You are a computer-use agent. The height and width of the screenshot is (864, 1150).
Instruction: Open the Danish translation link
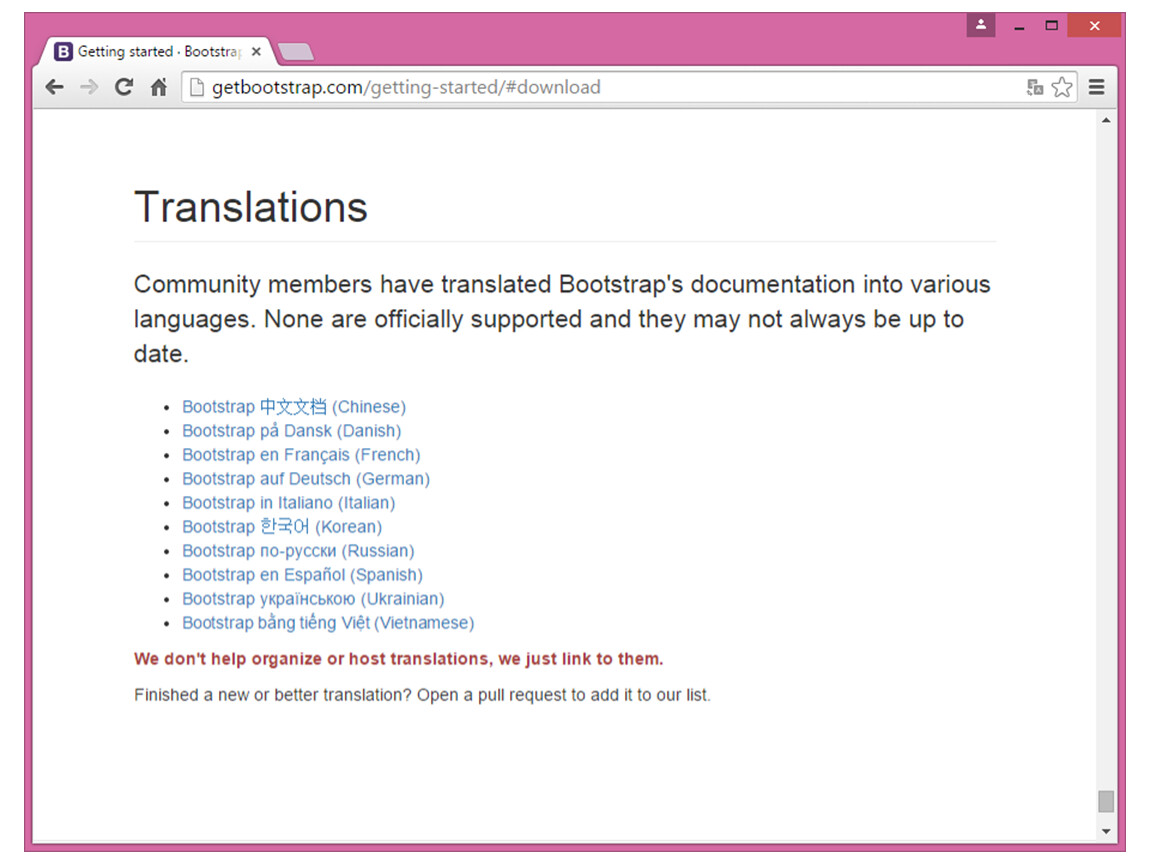click(291, 431)
